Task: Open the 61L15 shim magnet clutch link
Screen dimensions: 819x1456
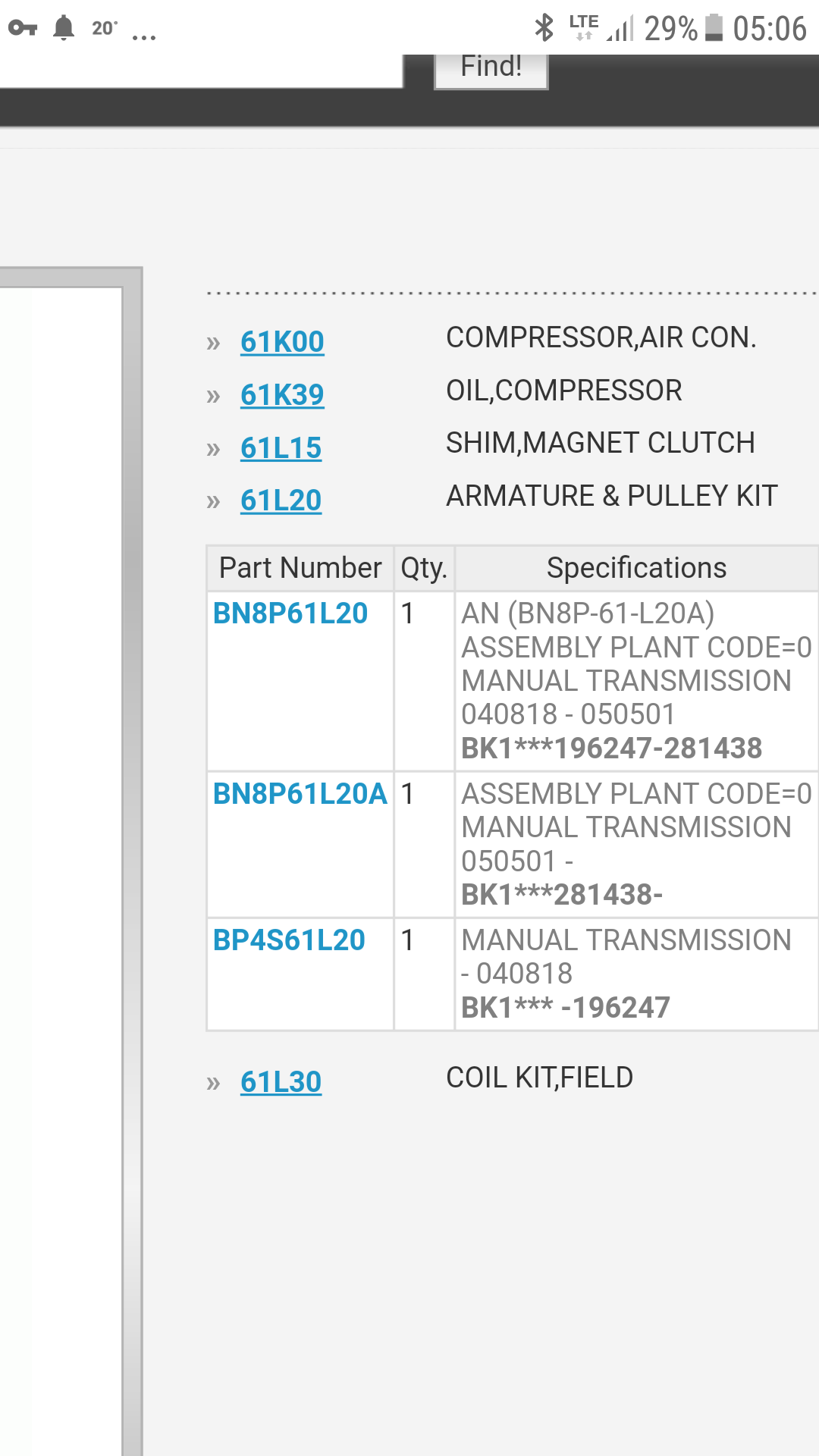Action: pyautogui.click(x=281, y=448)
